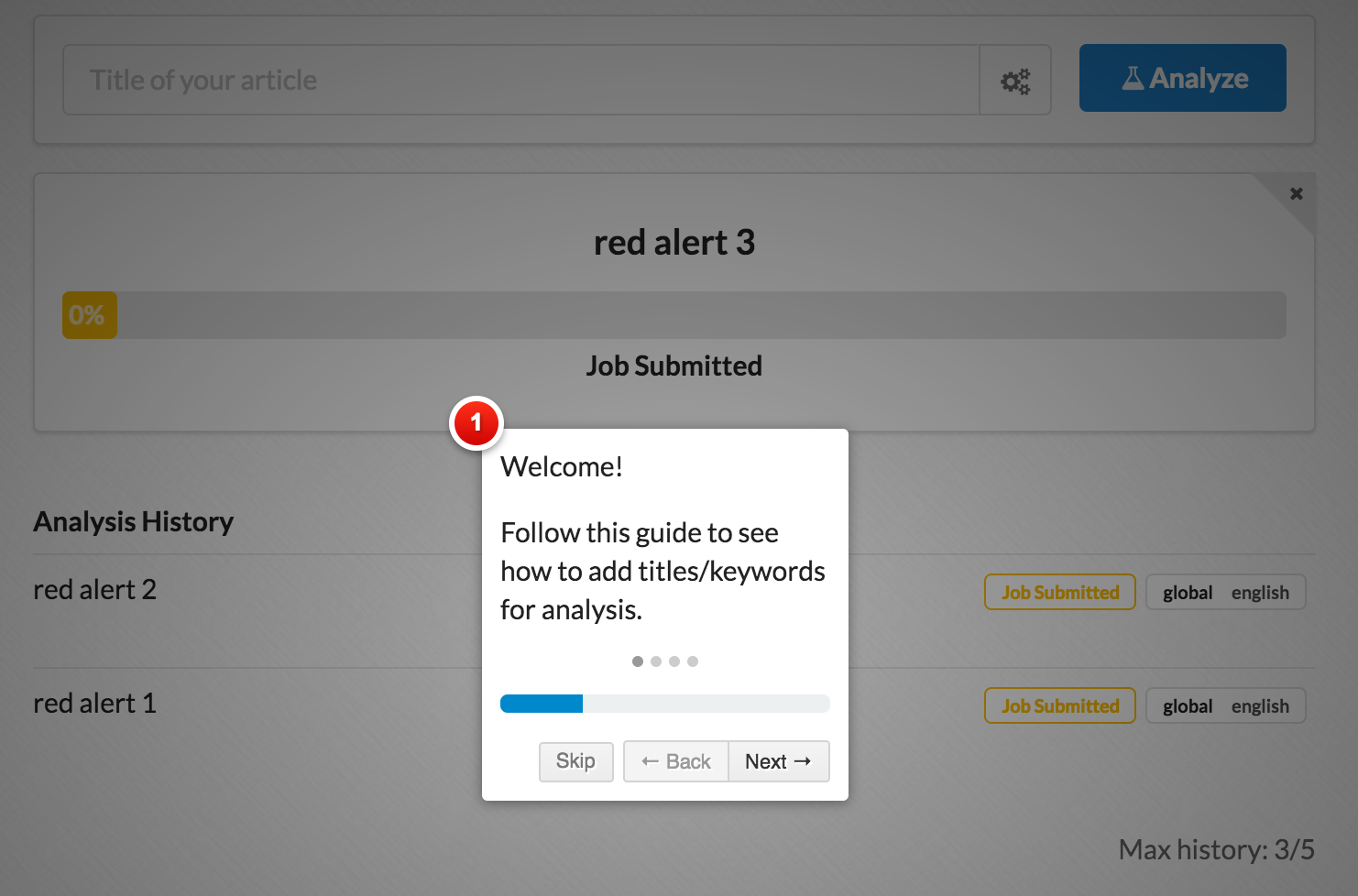Select the third guide step dot

[x=674, y=661]
